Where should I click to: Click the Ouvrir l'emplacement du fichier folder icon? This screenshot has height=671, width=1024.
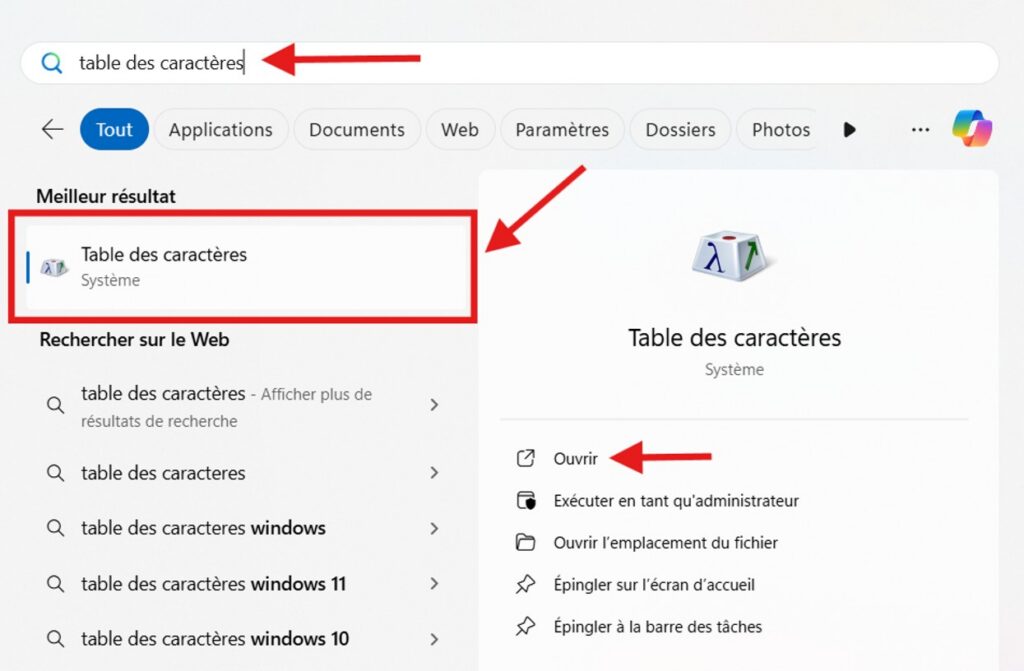[525, 543]
